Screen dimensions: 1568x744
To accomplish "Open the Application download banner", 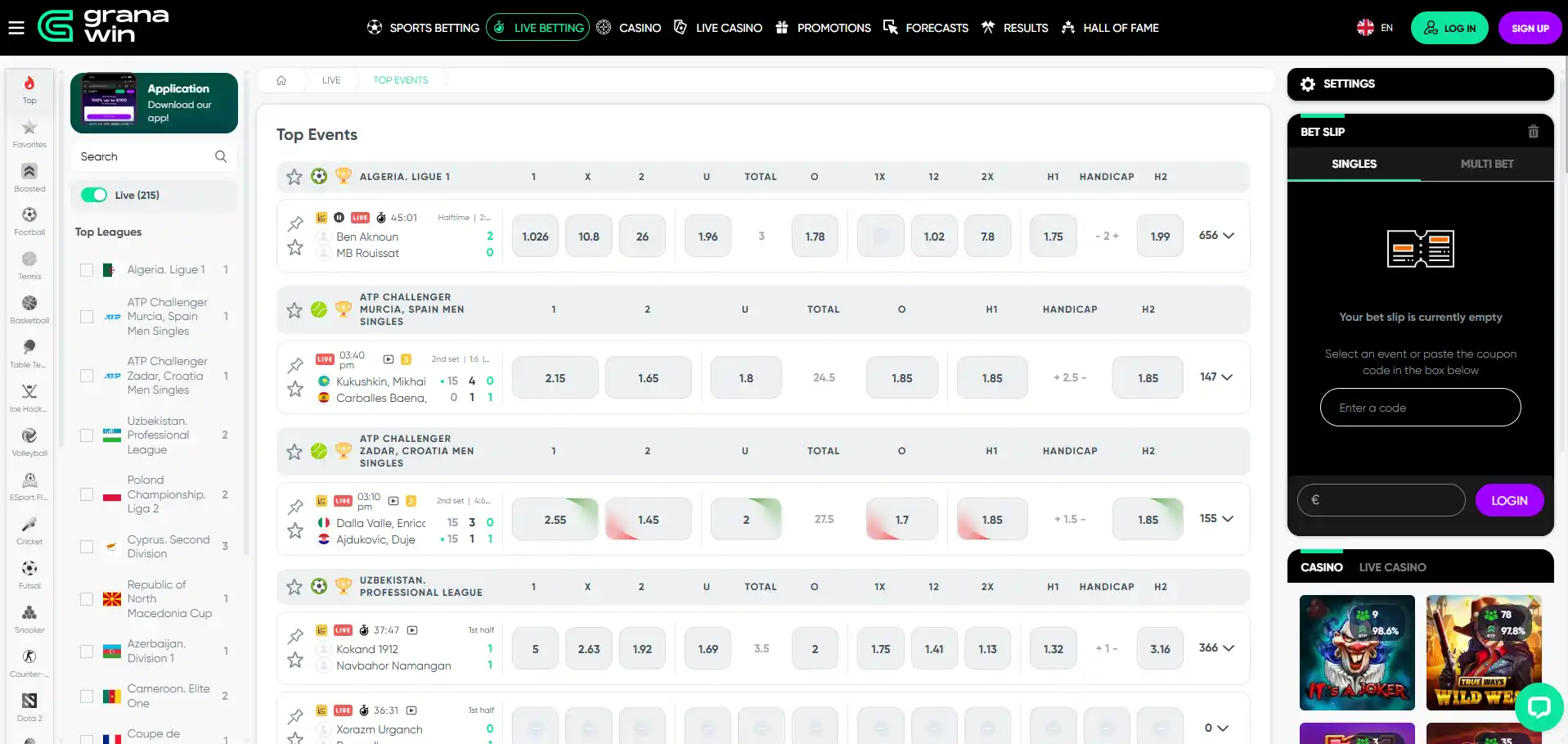I will click(154, 103).
